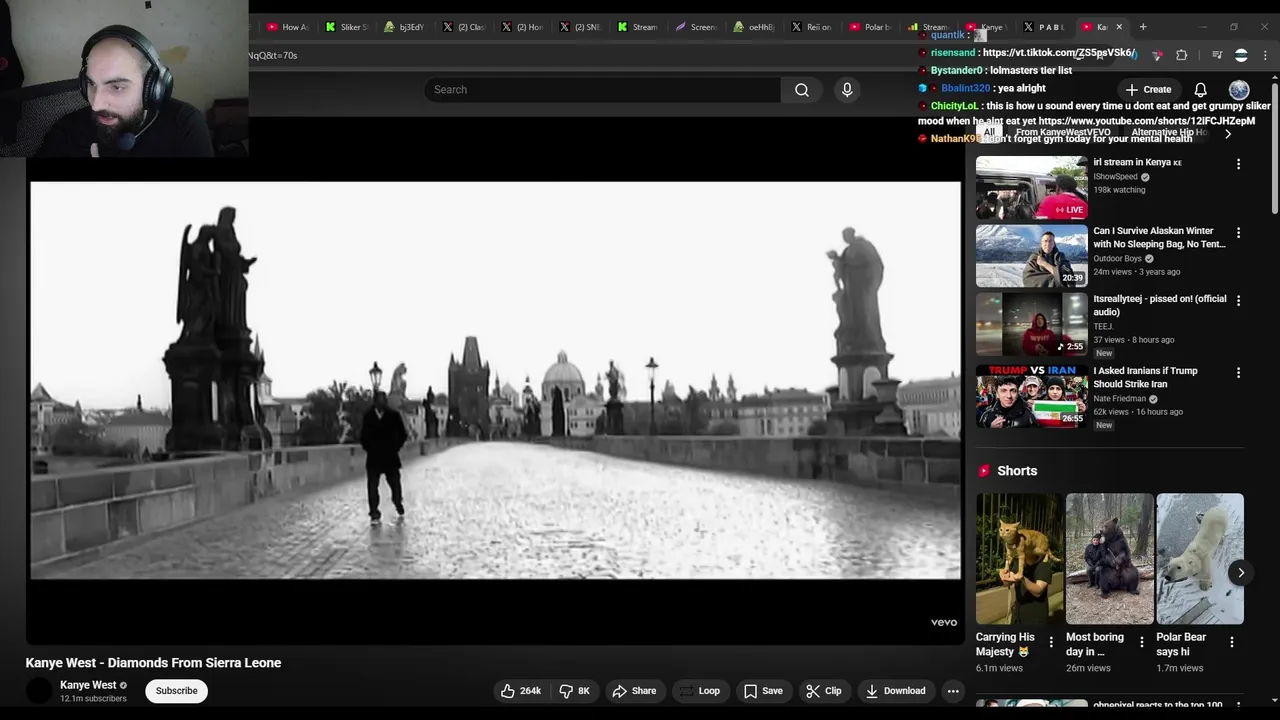Close the active Kanye browser tab
1280x720 pixels.
pos(1119,27)
